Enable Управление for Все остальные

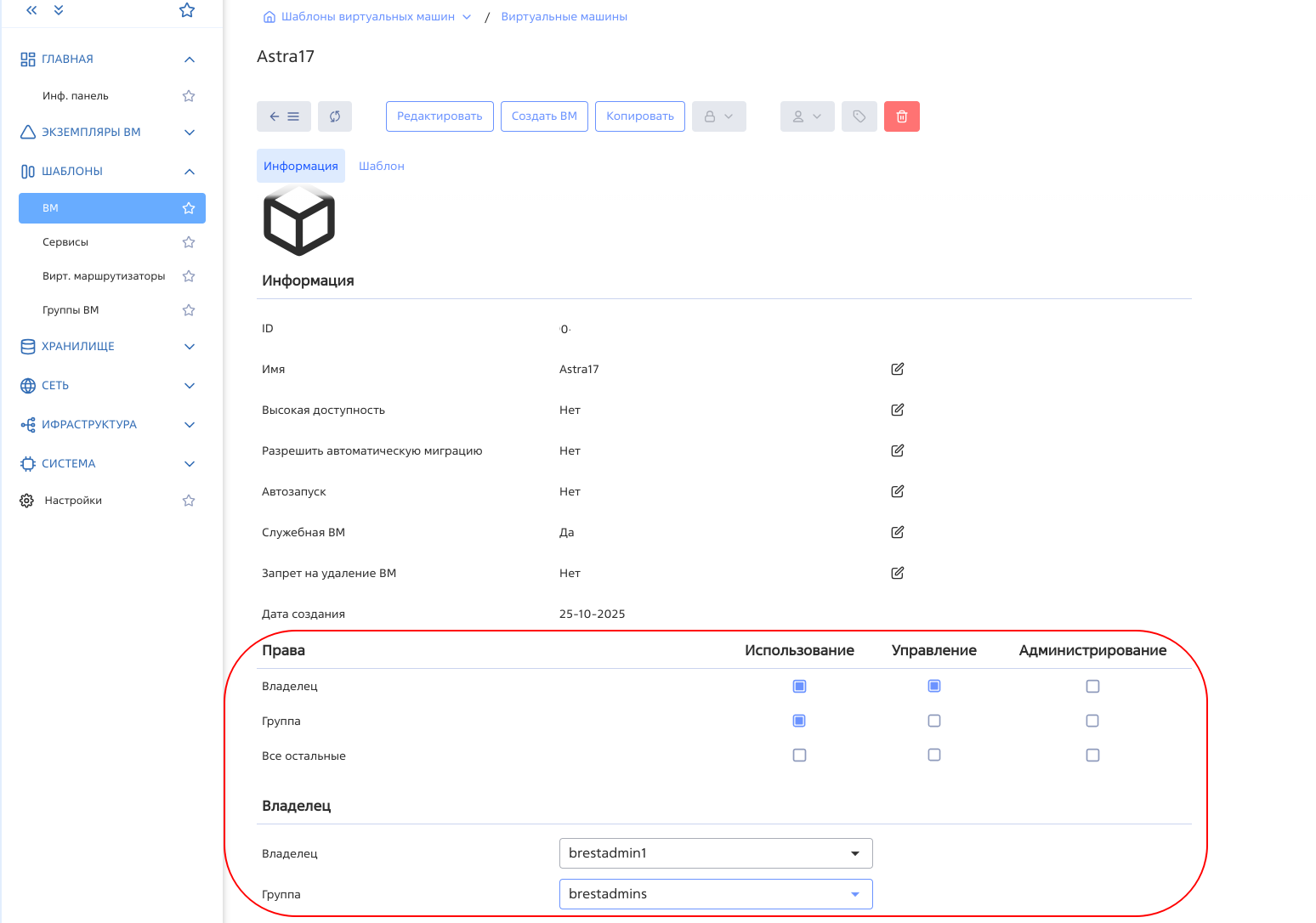[934, 755]
